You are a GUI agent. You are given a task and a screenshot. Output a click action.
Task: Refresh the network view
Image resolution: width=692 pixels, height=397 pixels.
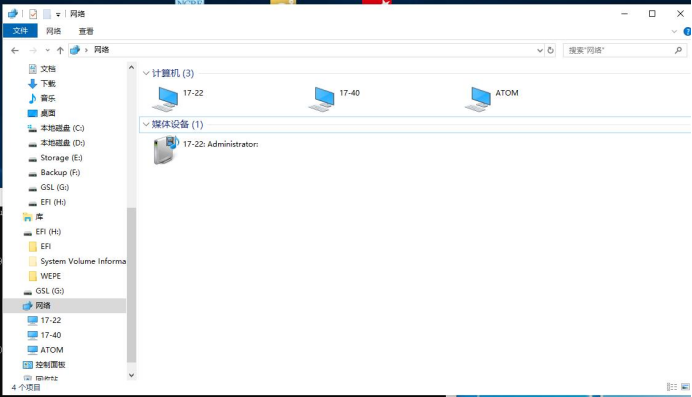(550, 50)
